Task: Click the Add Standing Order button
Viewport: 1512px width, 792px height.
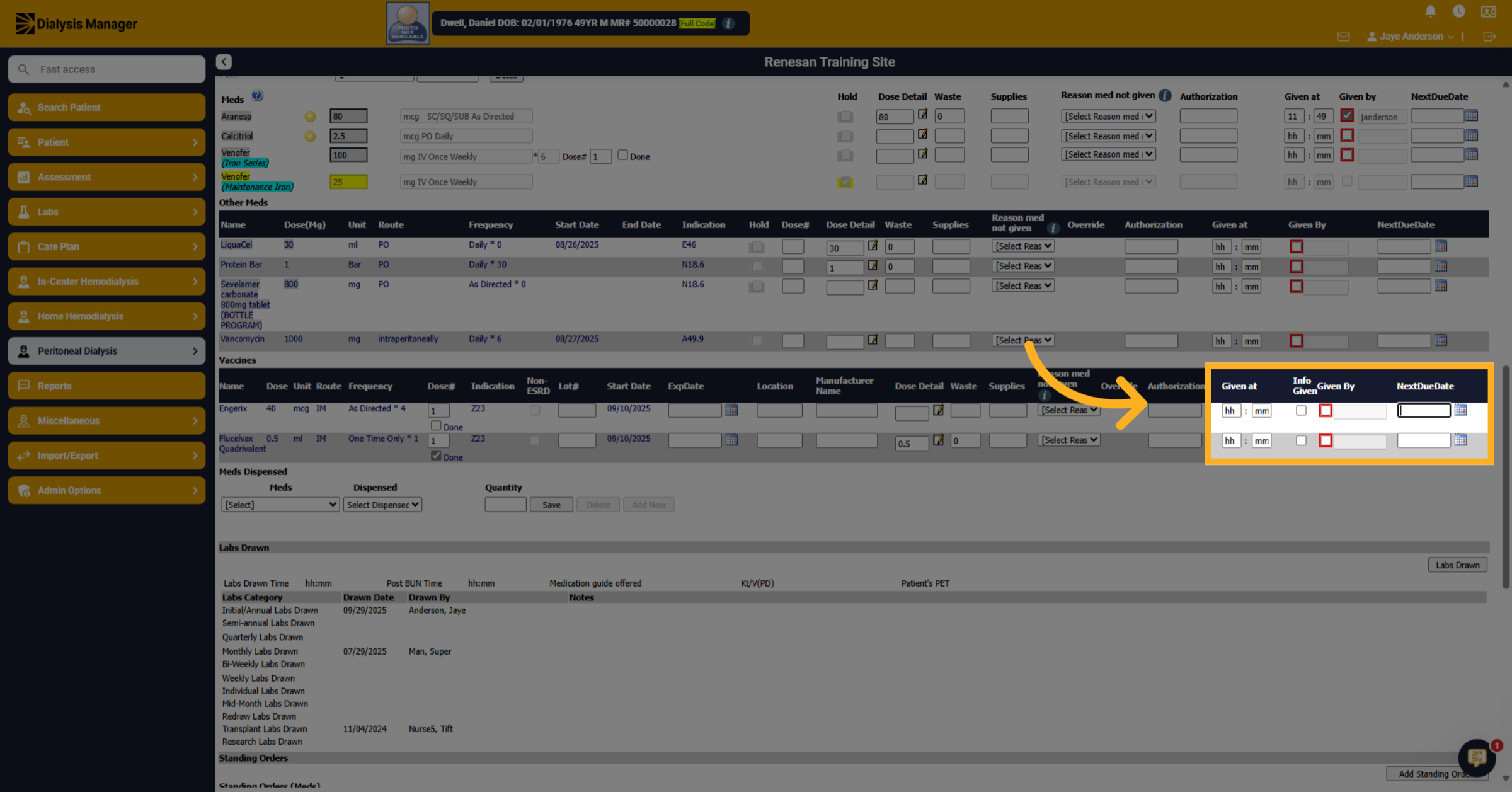Action: point(1436,774)
